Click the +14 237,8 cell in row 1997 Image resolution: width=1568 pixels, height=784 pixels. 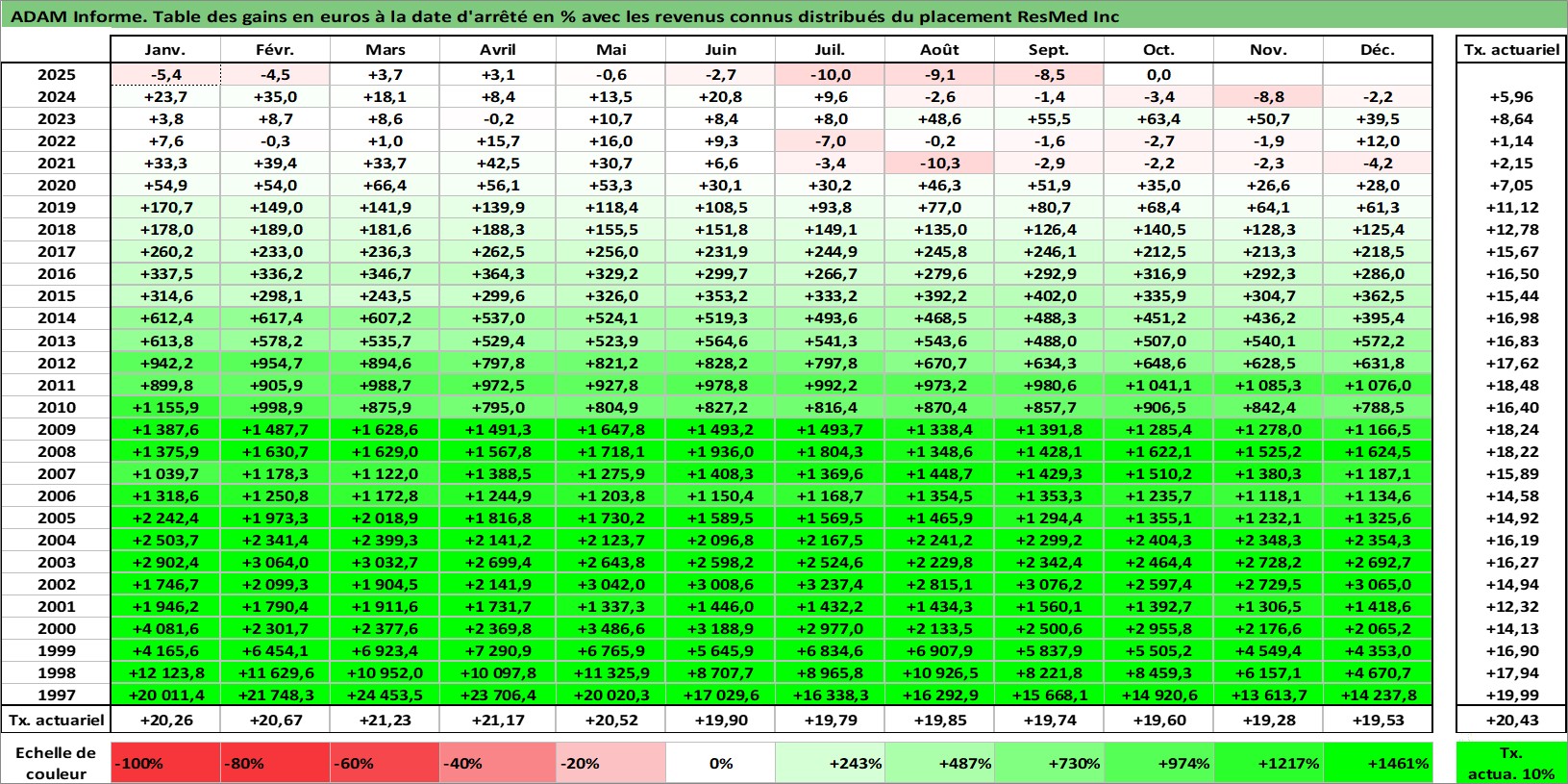pos(1378,695)
